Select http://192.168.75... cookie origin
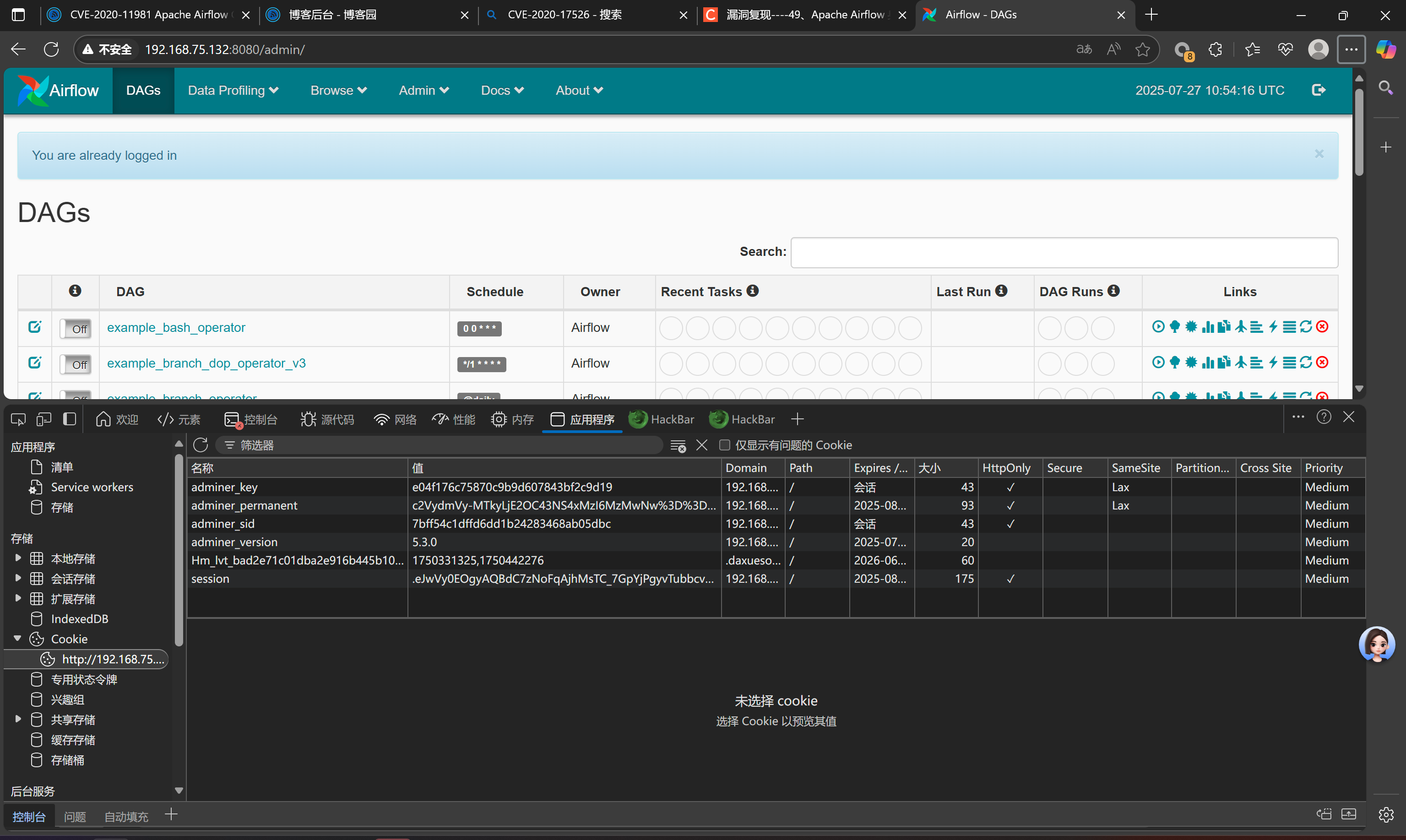The width and height of the screenshot is (1406, 840). pos(87,659)
